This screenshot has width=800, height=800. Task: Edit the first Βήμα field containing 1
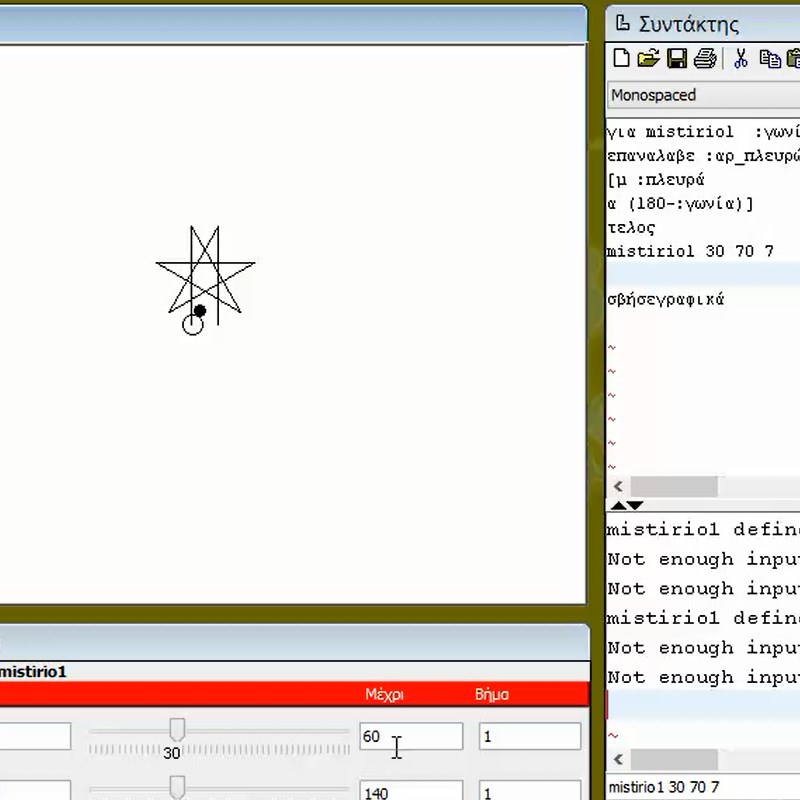[530, 736]
